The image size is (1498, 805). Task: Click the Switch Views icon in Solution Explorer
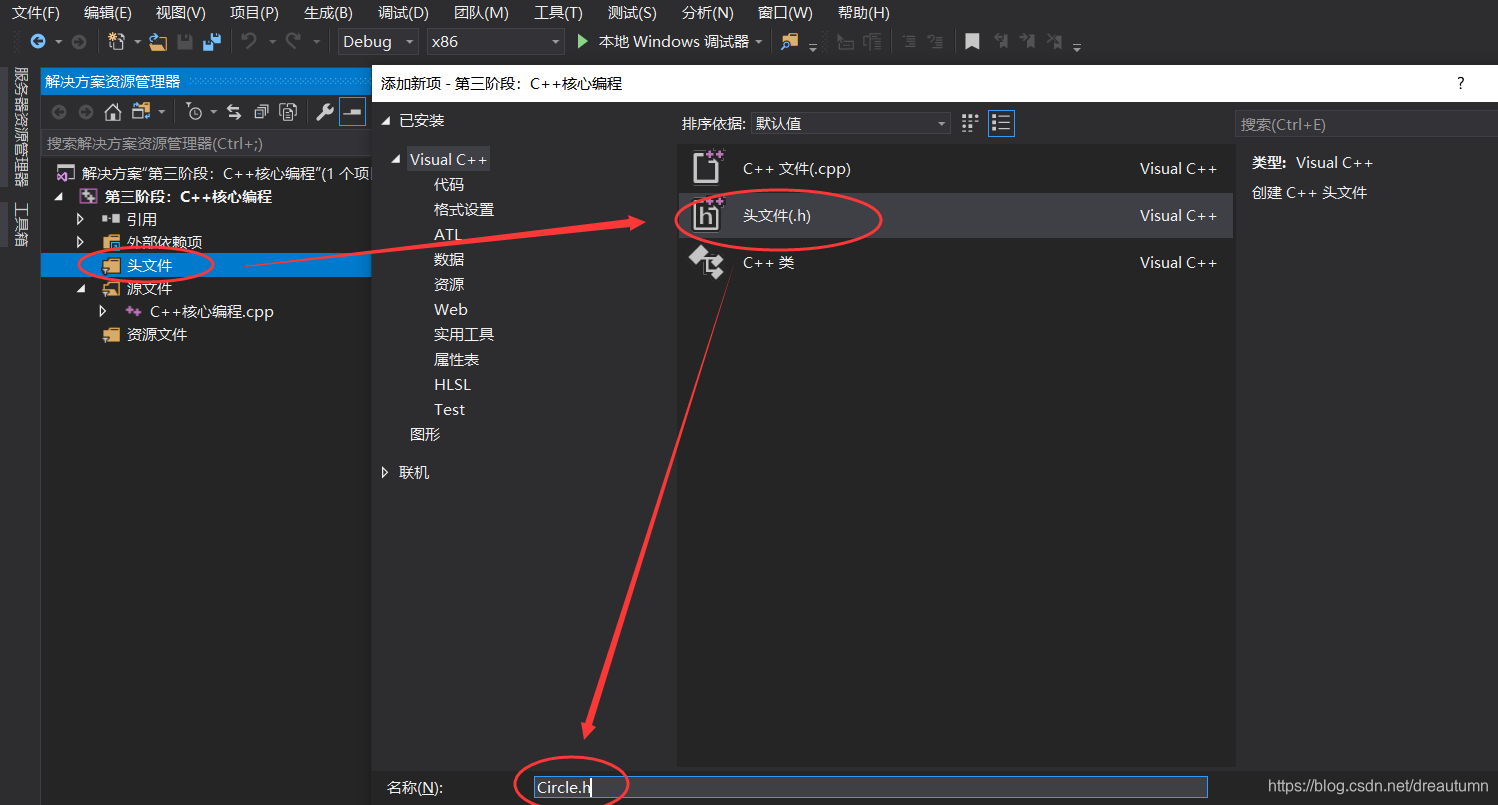pos(141,112)
